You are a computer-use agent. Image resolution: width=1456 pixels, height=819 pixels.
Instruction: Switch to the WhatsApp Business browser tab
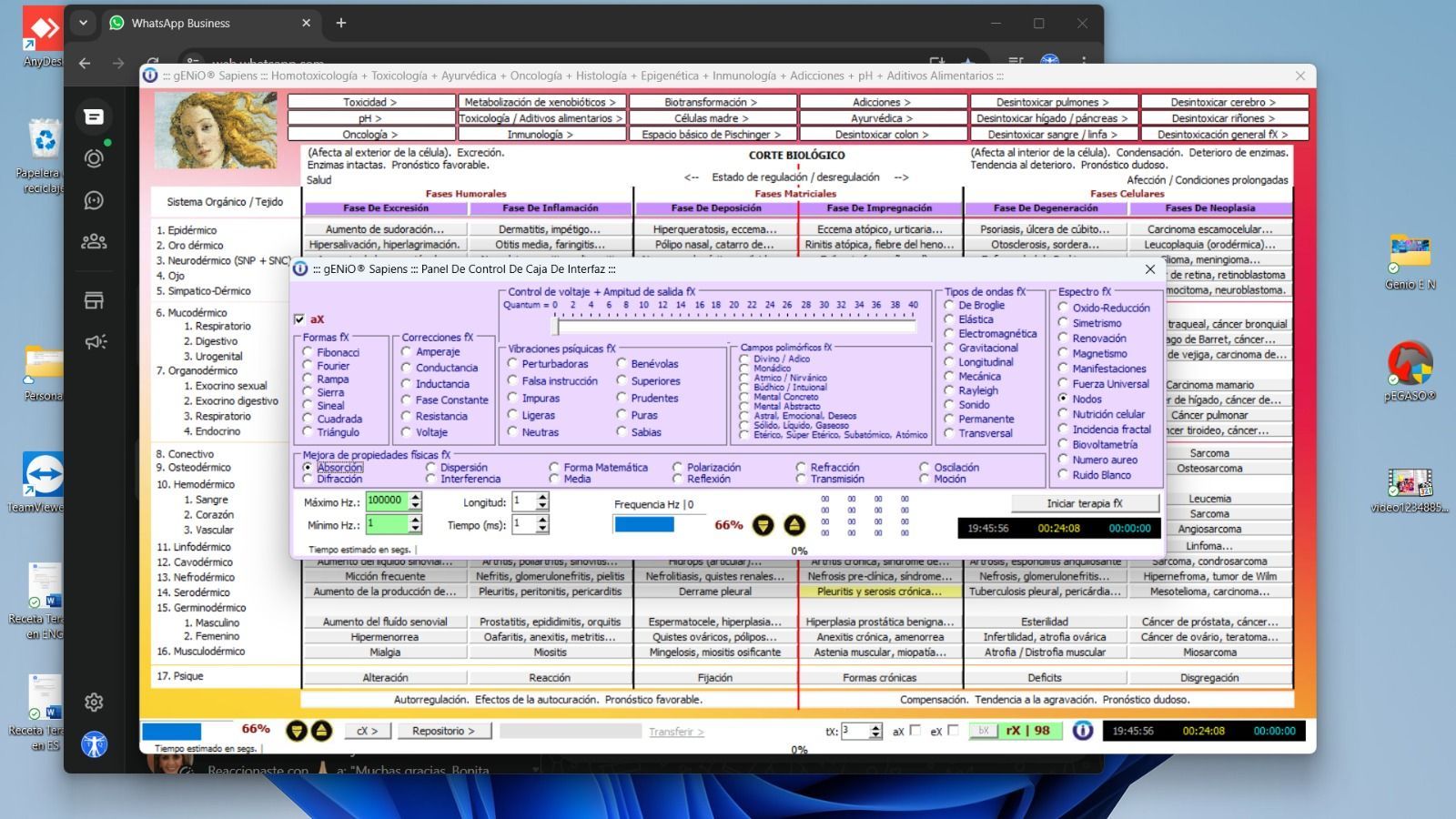click(x=209, y=23)
